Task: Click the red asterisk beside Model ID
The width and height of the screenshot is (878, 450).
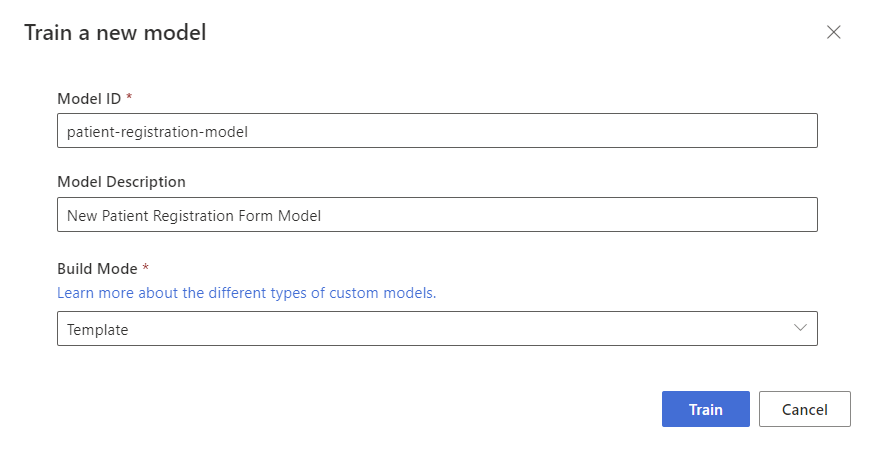Action: pyautogui.click(x=129, y=97)
